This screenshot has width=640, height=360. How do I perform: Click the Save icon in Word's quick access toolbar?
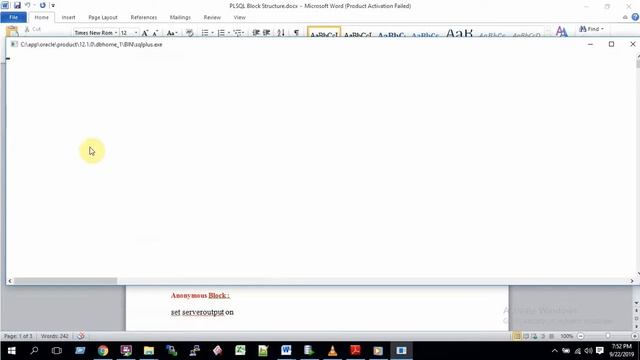pyautogui.click(x=17, y=6)
